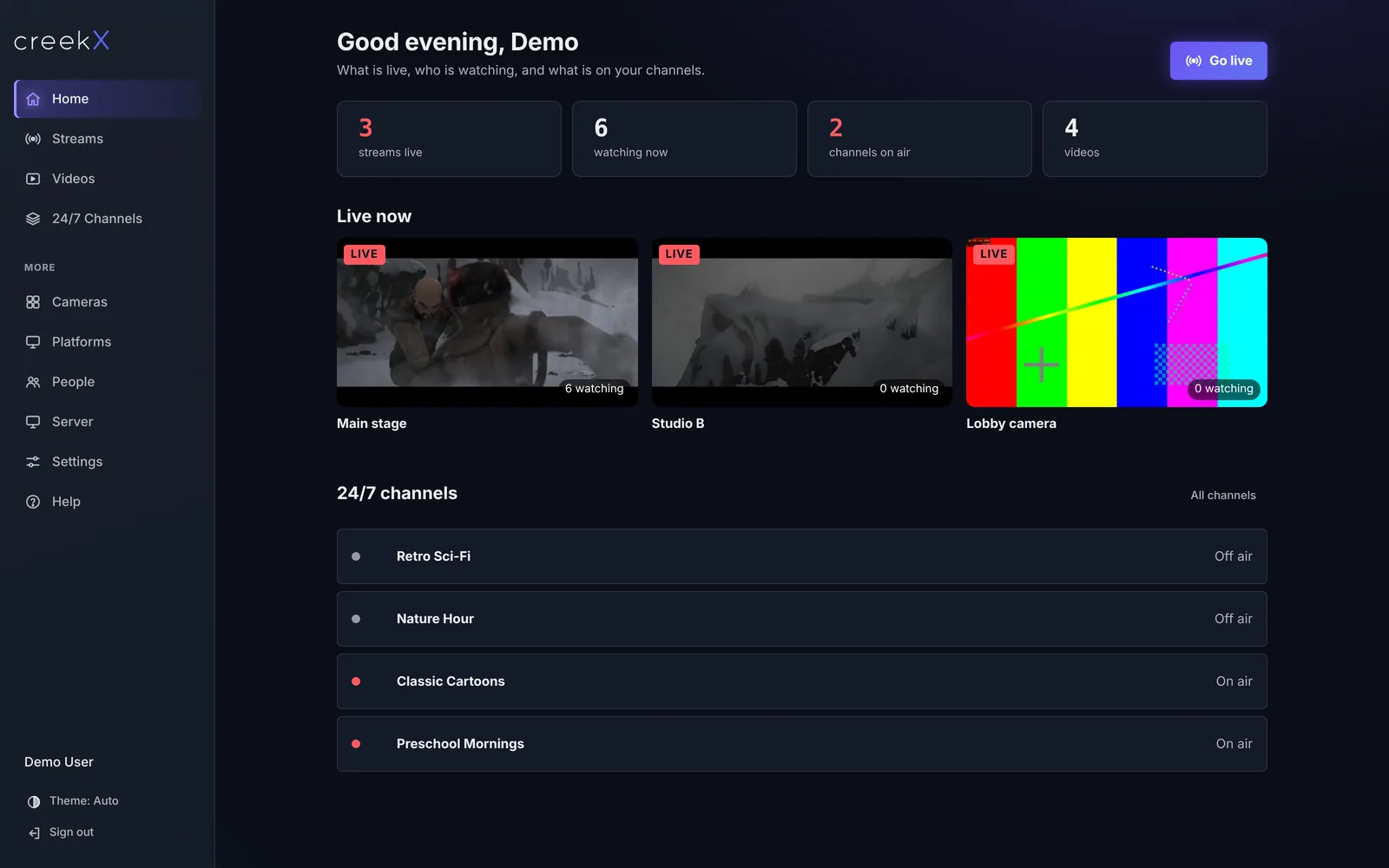Viewport: 1389px width, 868px height.
Task: Click the Settings sliders icon
Action: pyautogui.click(x=33, y=462)
